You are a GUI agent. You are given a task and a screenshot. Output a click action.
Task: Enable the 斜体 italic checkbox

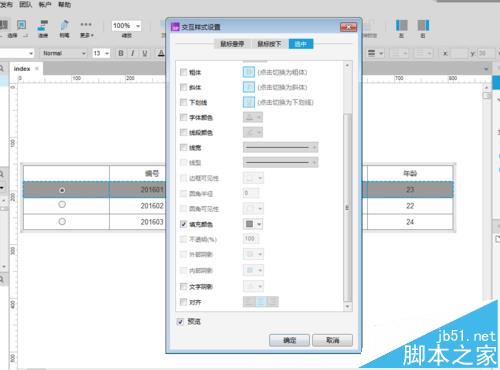click(x=183, y=87)
